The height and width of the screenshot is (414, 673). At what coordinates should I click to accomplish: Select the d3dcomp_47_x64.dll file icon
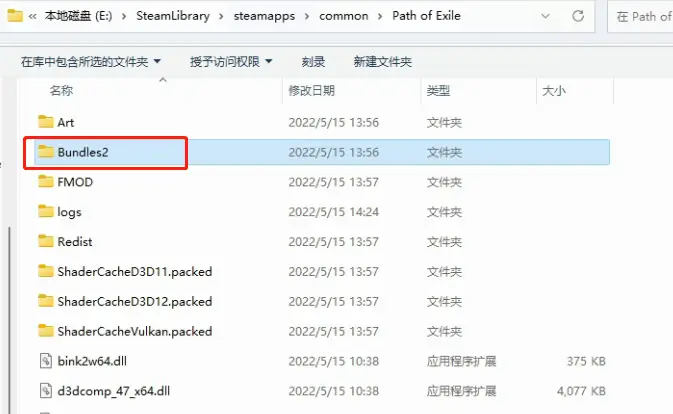click(x=46, y=390)
